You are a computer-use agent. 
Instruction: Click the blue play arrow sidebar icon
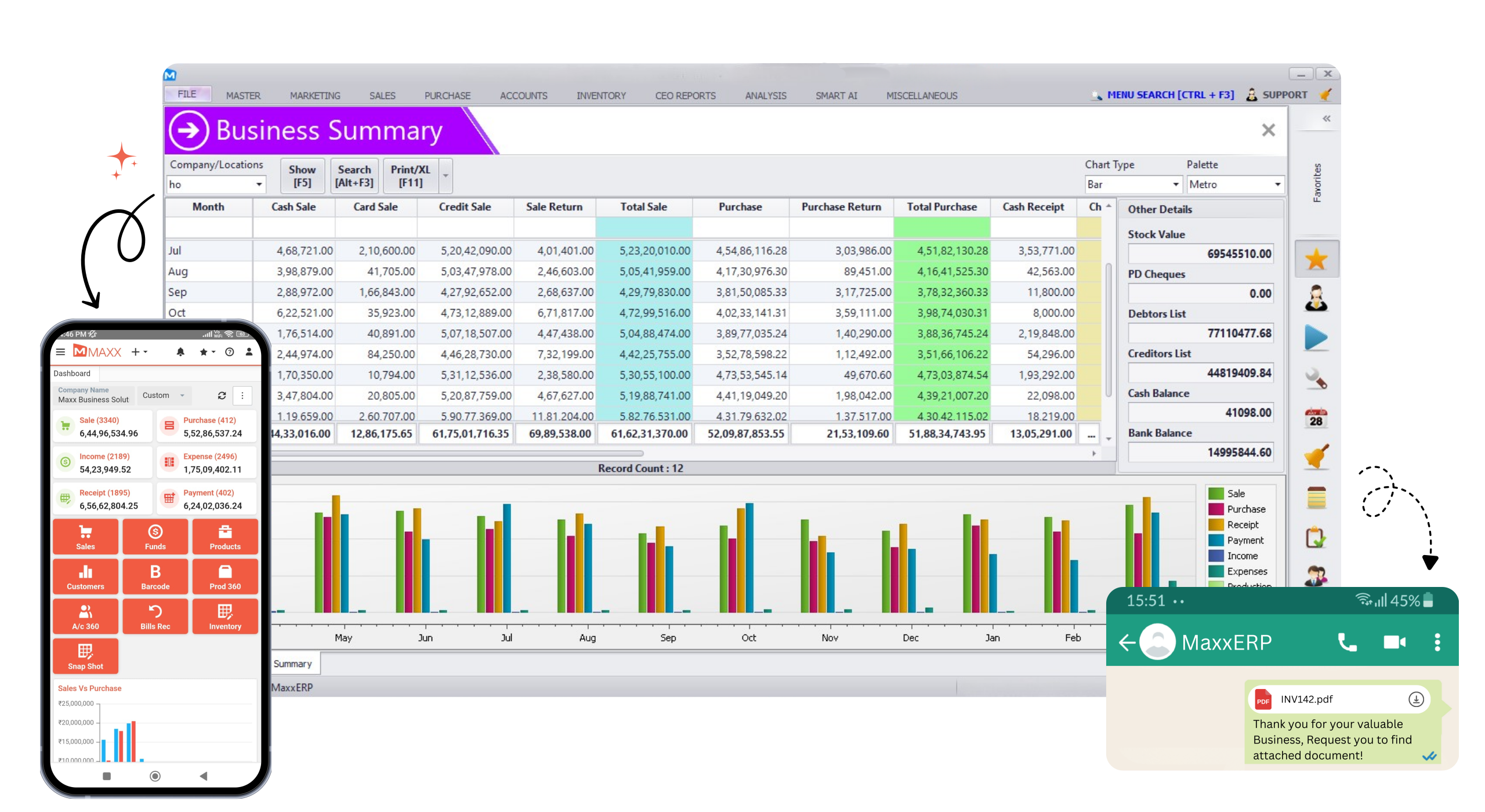pyautogui.click(x=1316, y=338)
